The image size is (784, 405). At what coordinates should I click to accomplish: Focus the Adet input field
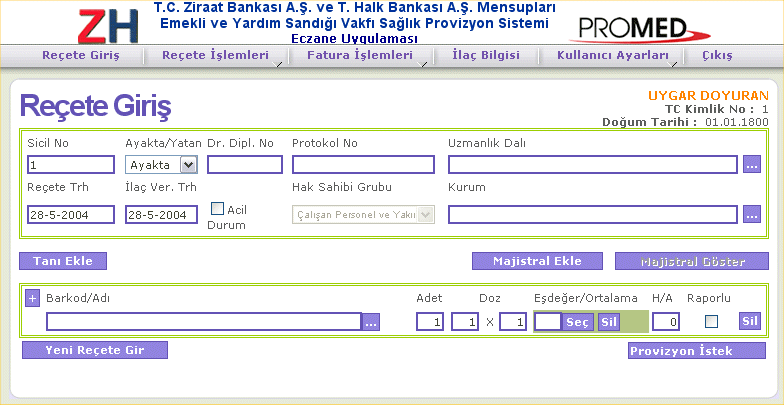click(430, 322)
